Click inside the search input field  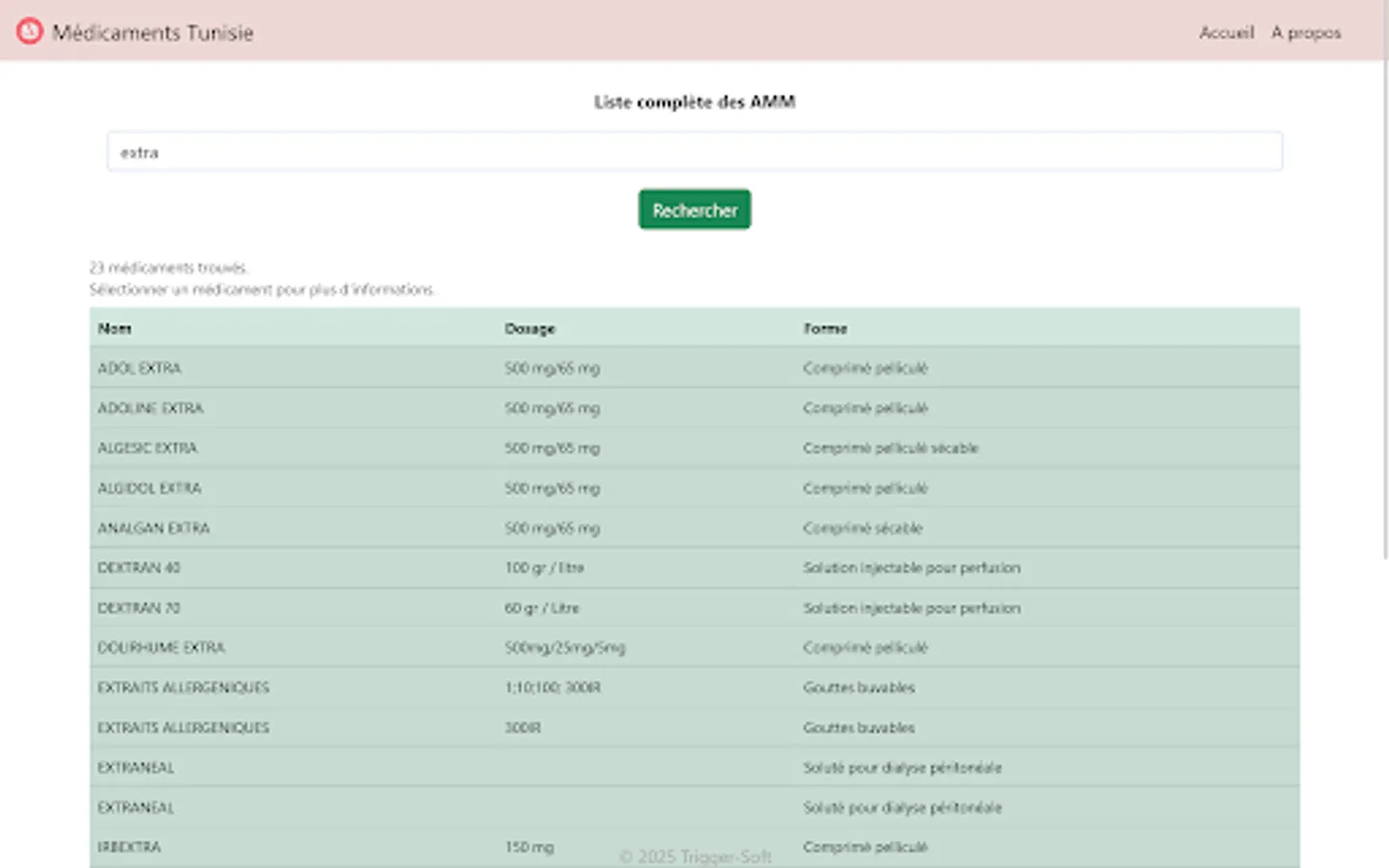694,151
